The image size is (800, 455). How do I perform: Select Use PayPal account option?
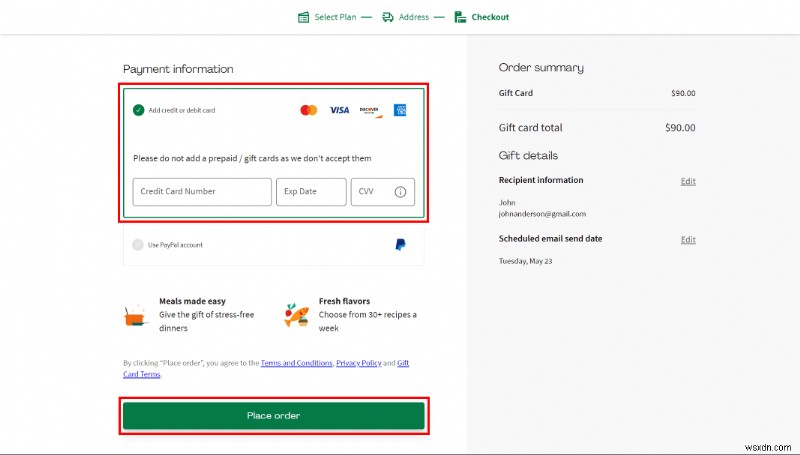pyautogui.click(x=138, y=245)
